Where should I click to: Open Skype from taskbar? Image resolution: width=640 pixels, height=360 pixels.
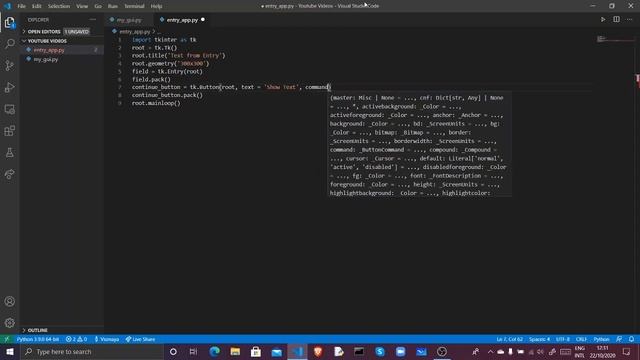click(x=380, y=351)
